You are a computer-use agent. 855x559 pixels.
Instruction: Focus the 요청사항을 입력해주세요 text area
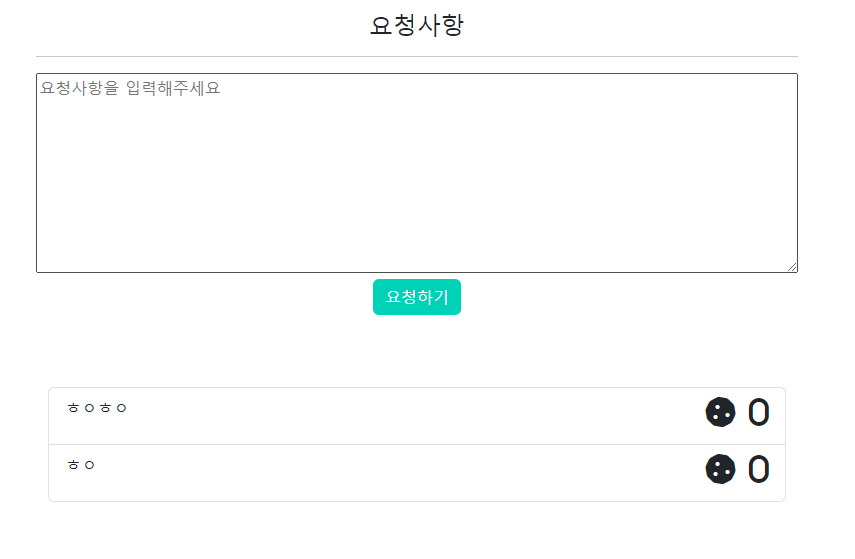click(417, 173)
